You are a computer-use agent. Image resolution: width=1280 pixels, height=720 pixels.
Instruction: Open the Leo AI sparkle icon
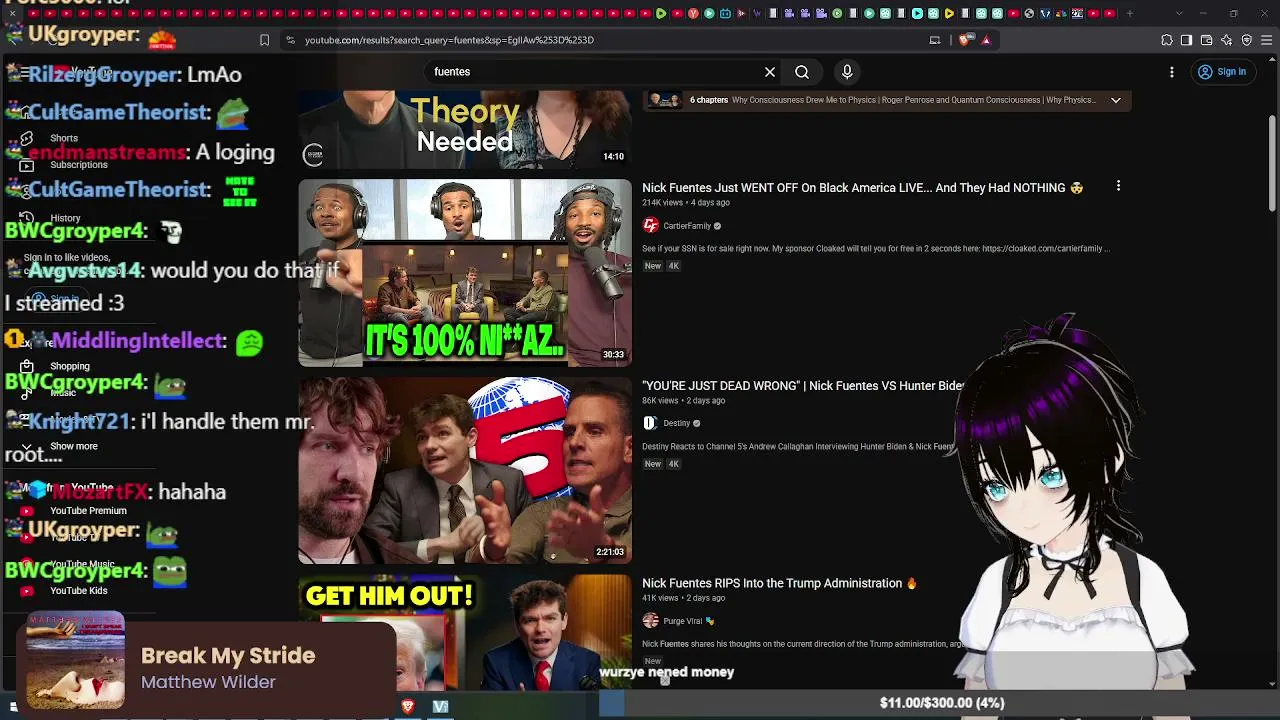(x=1227, y=40)
